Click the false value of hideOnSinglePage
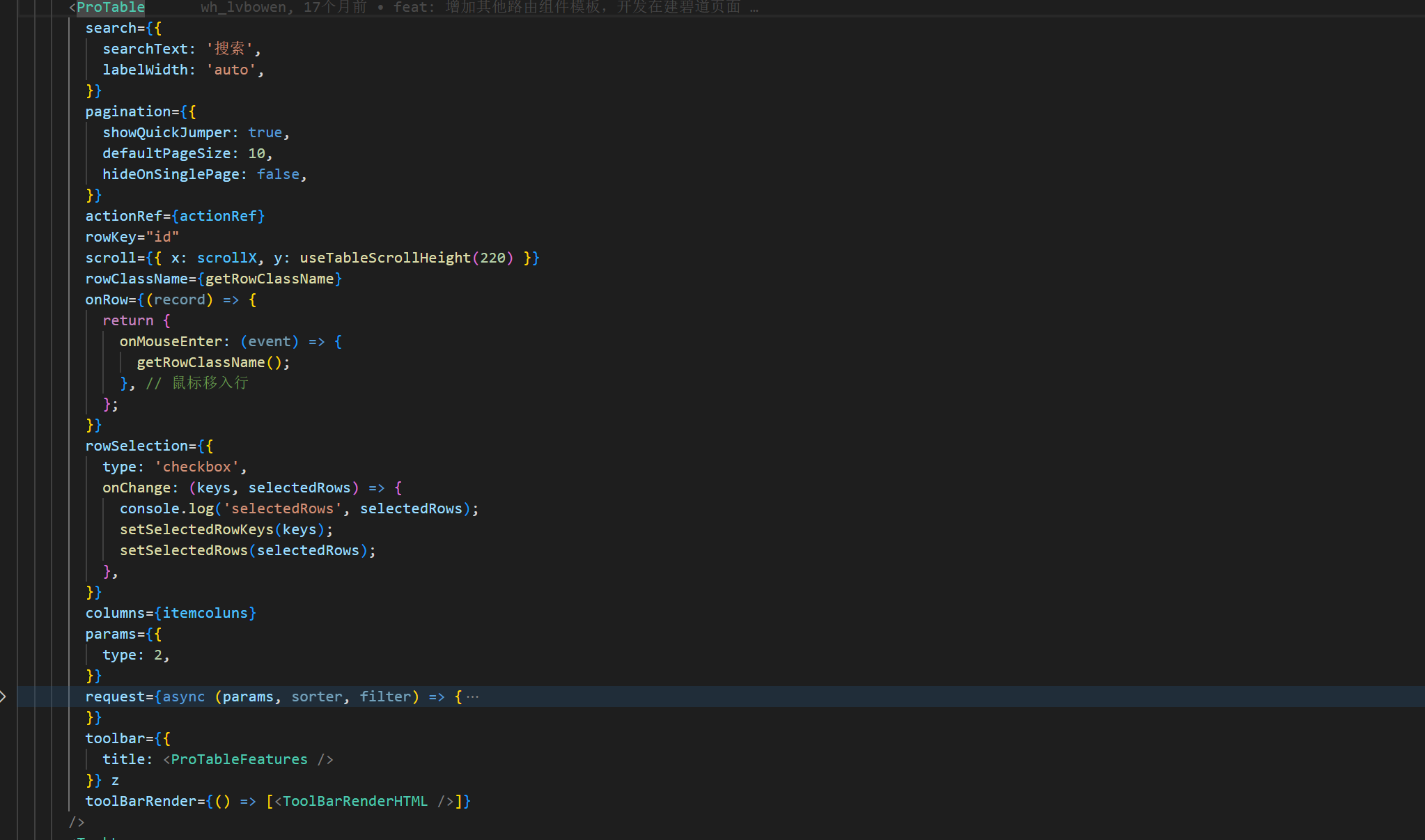Screen dimensions: 1425x840 tap(277, 174)
